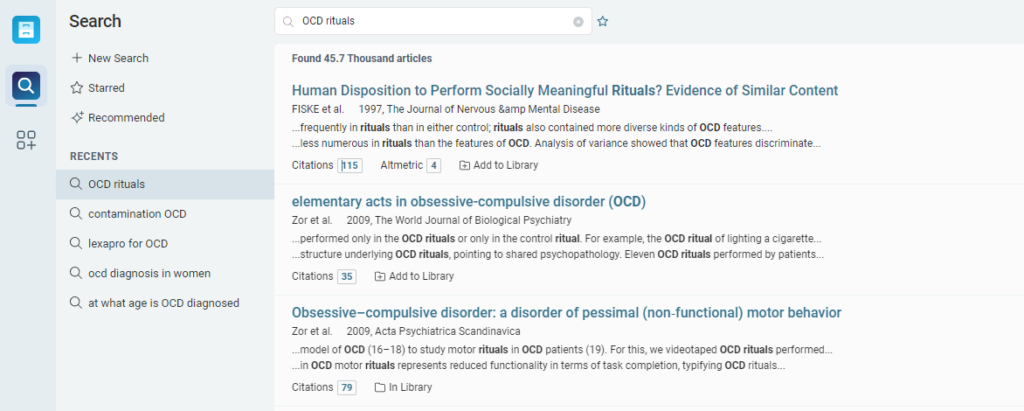Click the Altmetric score 4 badge
The image size is (1024, 411).
click(x=433, y=165)
